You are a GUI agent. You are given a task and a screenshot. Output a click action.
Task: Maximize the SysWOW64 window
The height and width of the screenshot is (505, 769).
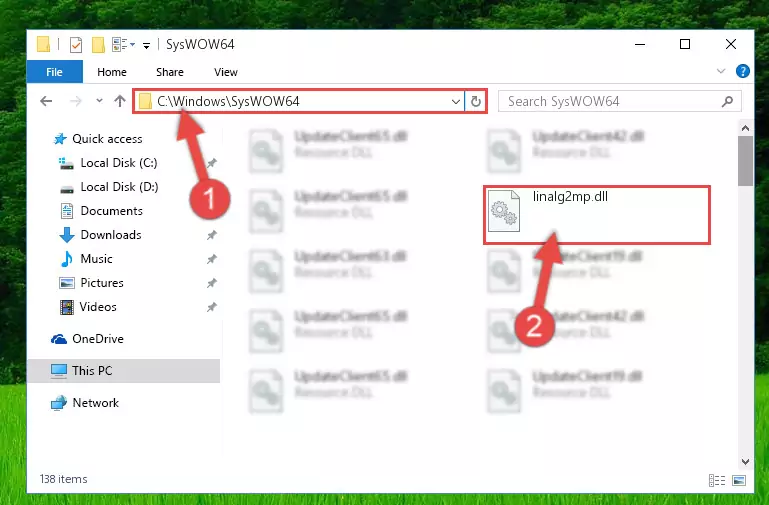click(685, 44)
